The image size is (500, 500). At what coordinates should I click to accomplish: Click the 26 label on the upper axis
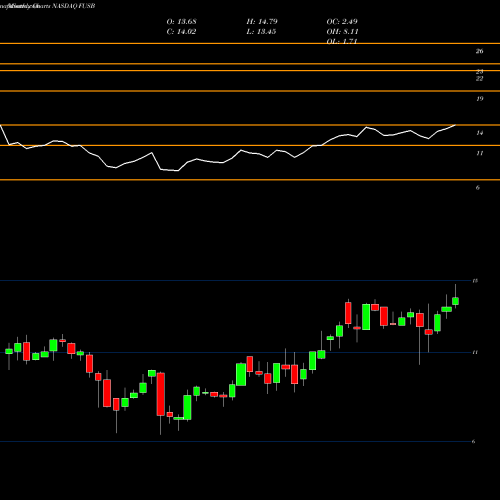479,51
